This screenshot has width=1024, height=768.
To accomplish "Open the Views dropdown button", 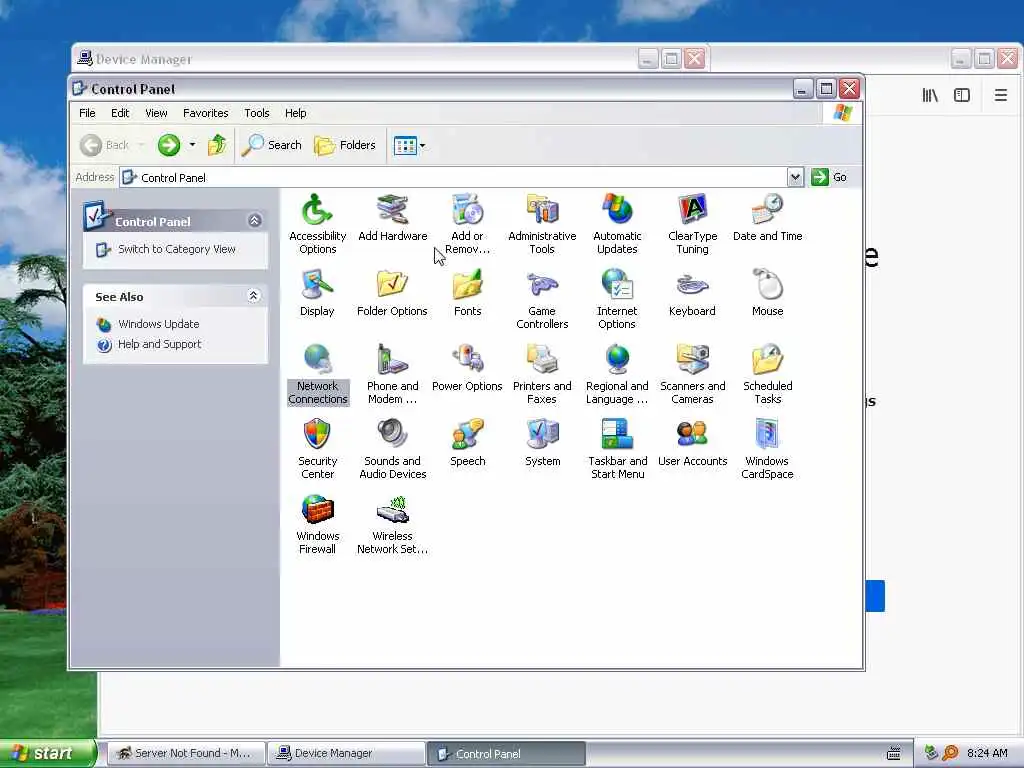I will click(x=409, y=145).
